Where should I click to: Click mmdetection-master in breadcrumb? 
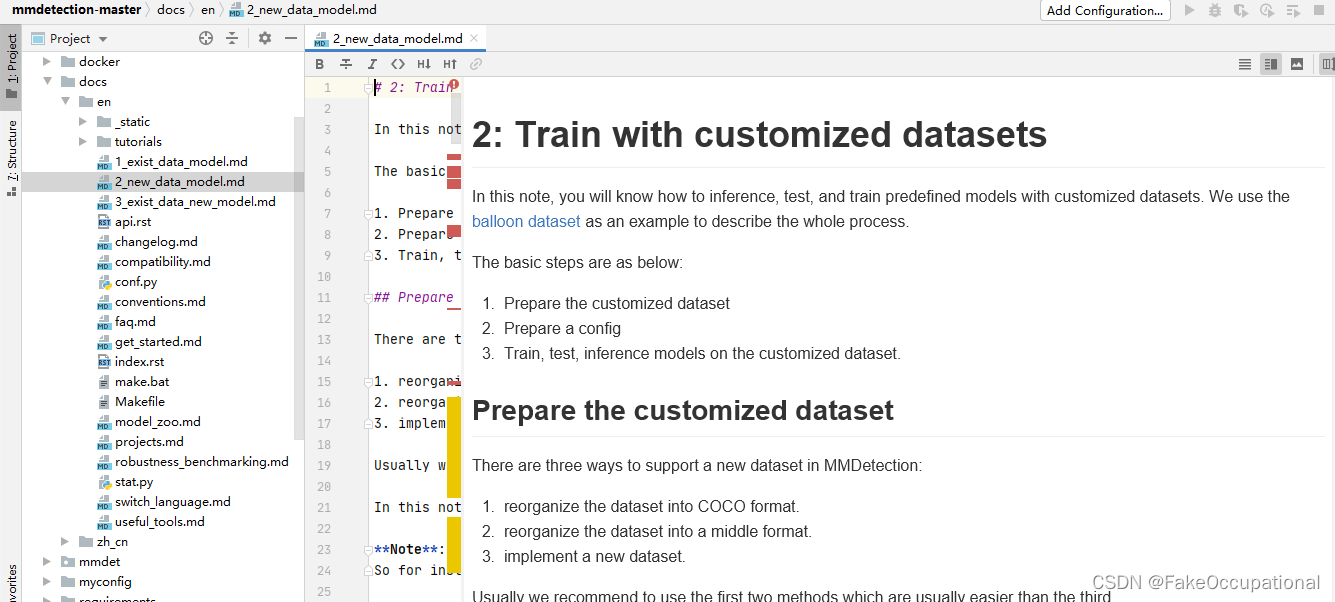pos(78,9)
